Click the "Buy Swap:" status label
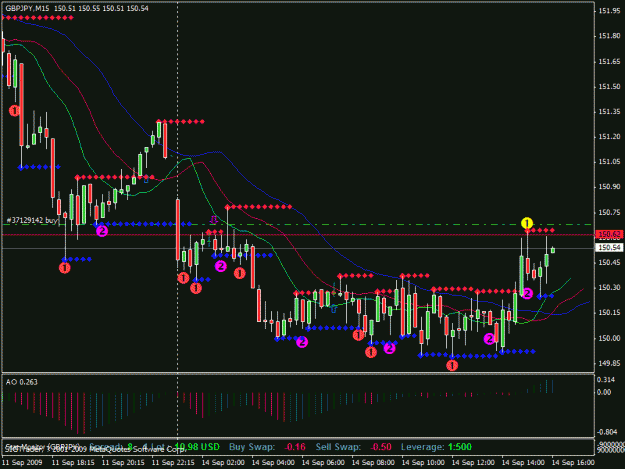 pyautogui.click(x=252, y=447)
